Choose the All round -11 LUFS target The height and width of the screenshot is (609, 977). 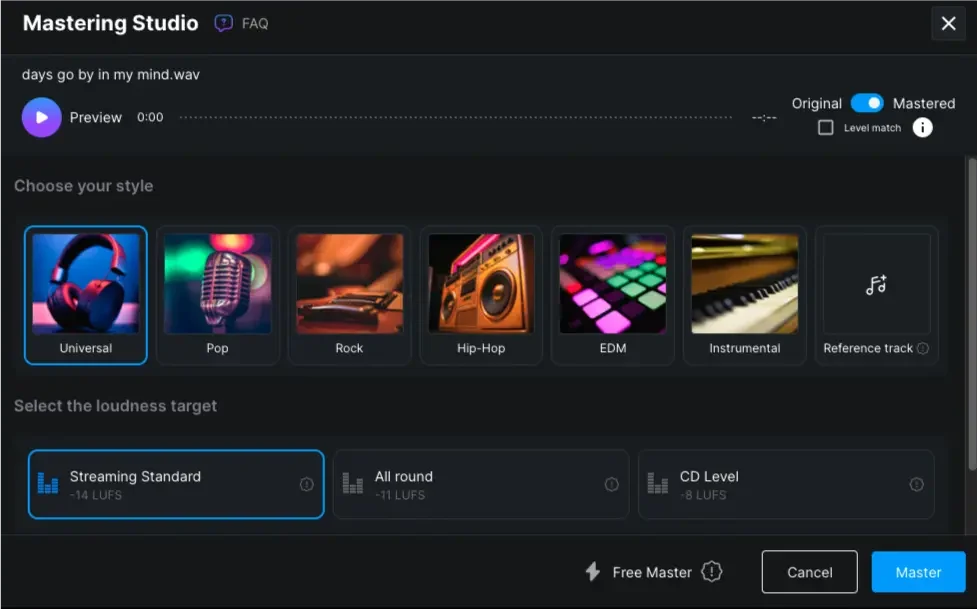pos(480,484)
